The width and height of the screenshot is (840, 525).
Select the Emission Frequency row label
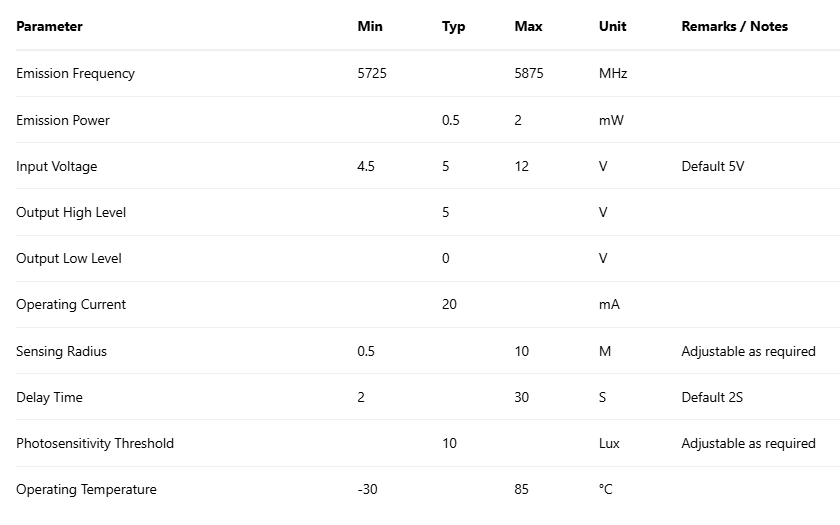75,73
